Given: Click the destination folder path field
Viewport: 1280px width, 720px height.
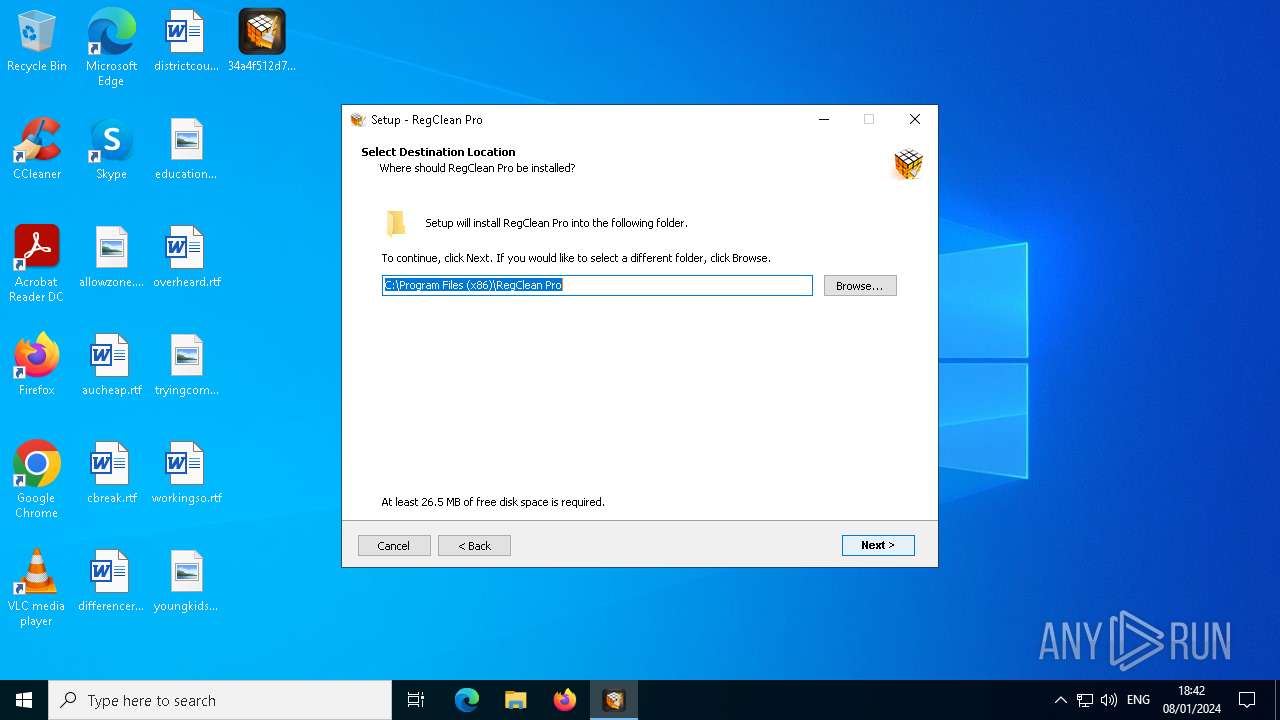Looking at the screenshot, I should [597, 285].
